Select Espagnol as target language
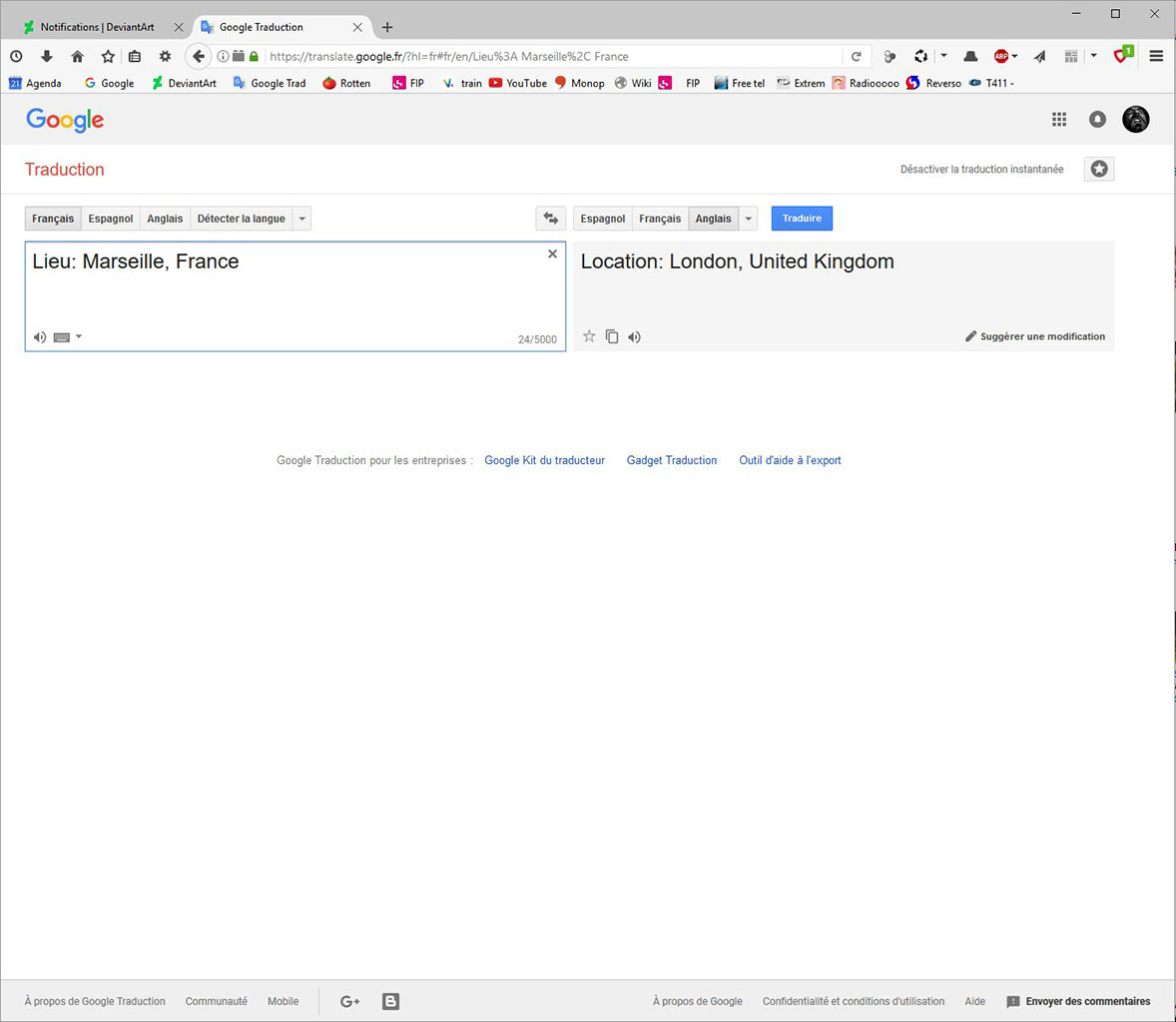Viewport: 1176px width, 1022px height. (603, 219)
